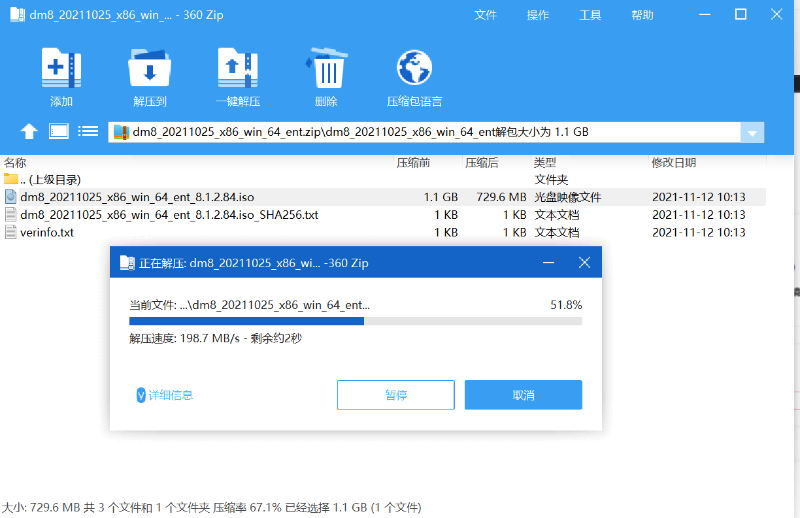This screenshot has width=800, height=518.
Task: Click the verinfo.txt file icon
Action: (x=11, y=232)
